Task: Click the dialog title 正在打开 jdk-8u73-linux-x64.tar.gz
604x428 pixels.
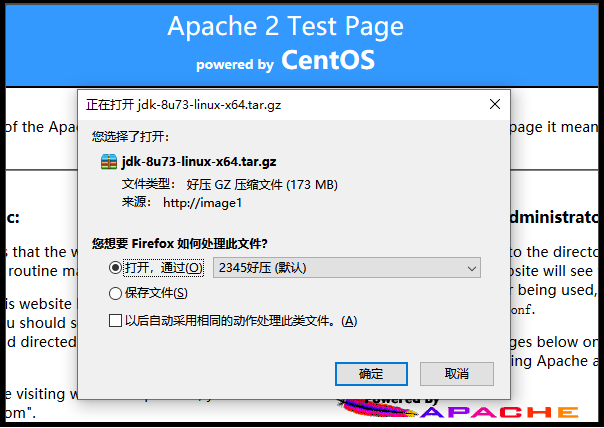Action: pos(183,105)
